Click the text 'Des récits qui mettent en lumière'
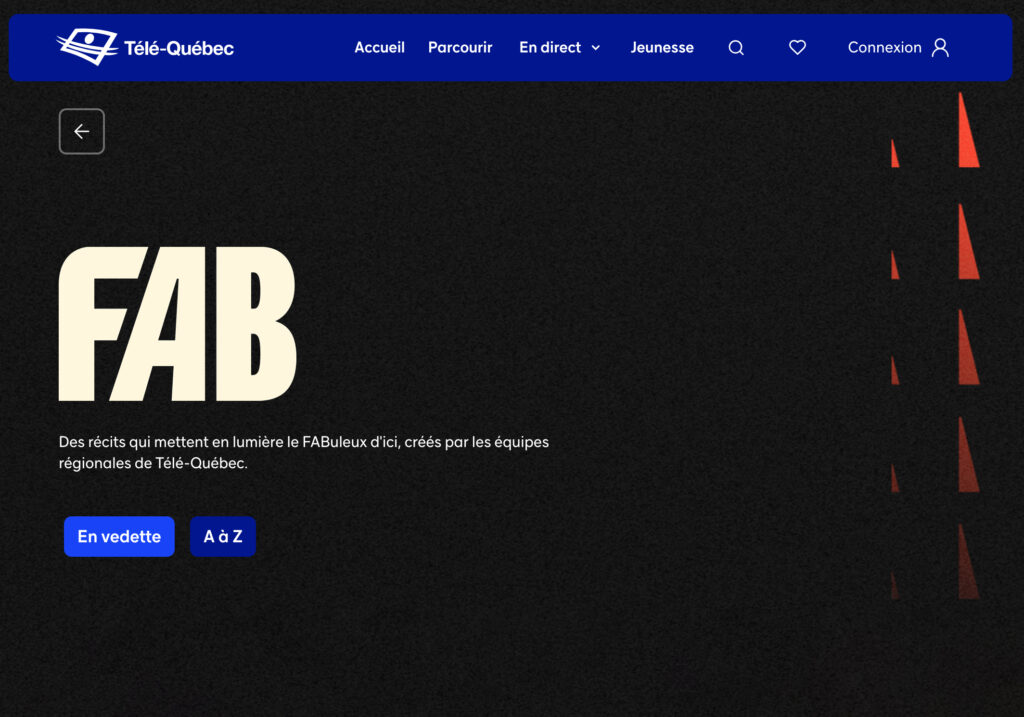This screenshot has width=1024, height=717. [x=171, y=442]
